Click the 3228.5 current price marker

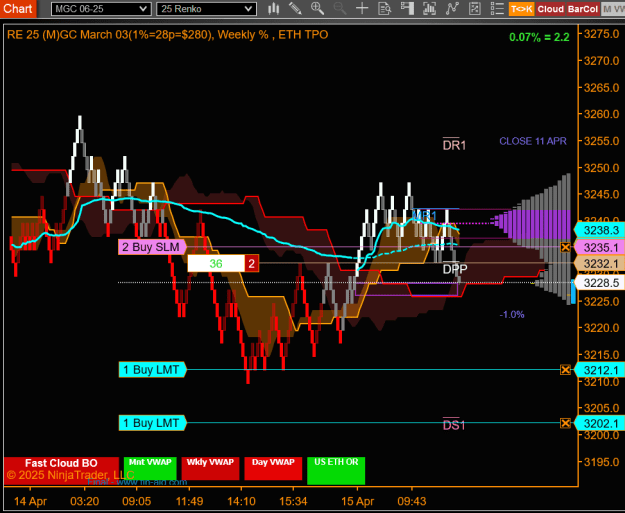pyautogui.click(x=599, y=283)
